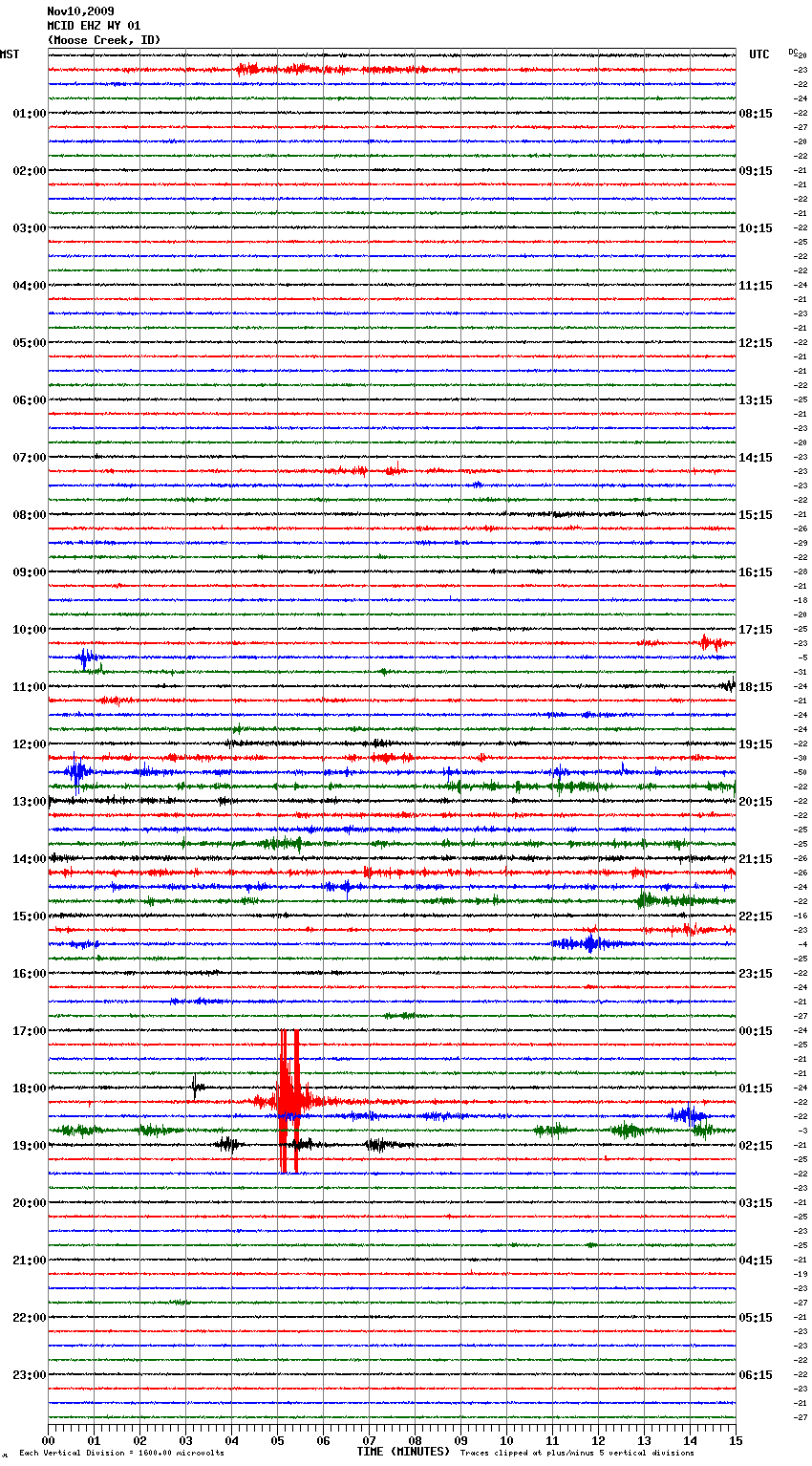Click the '15' minute tick label
This screenshot has width=812, height=1466.
coord(736,1440)
